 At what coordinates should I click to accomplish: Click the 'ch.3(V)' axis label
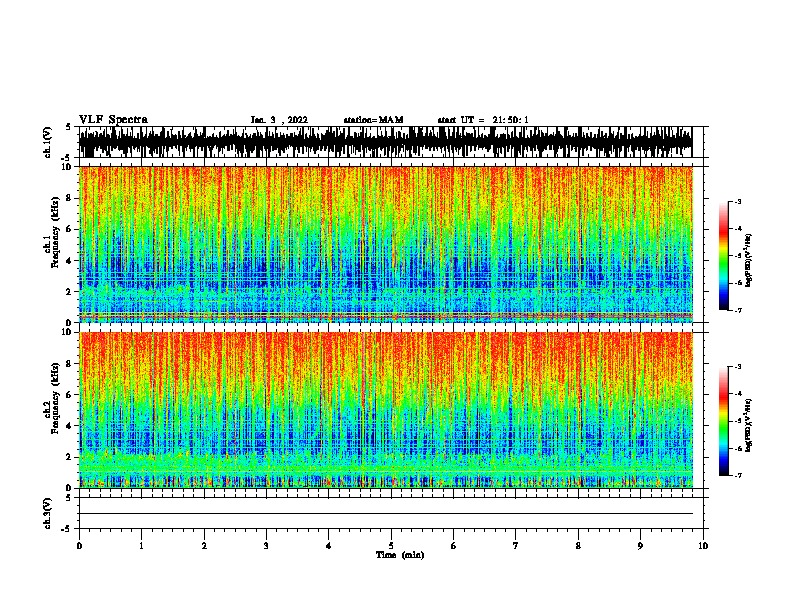(x=48, y=513)
